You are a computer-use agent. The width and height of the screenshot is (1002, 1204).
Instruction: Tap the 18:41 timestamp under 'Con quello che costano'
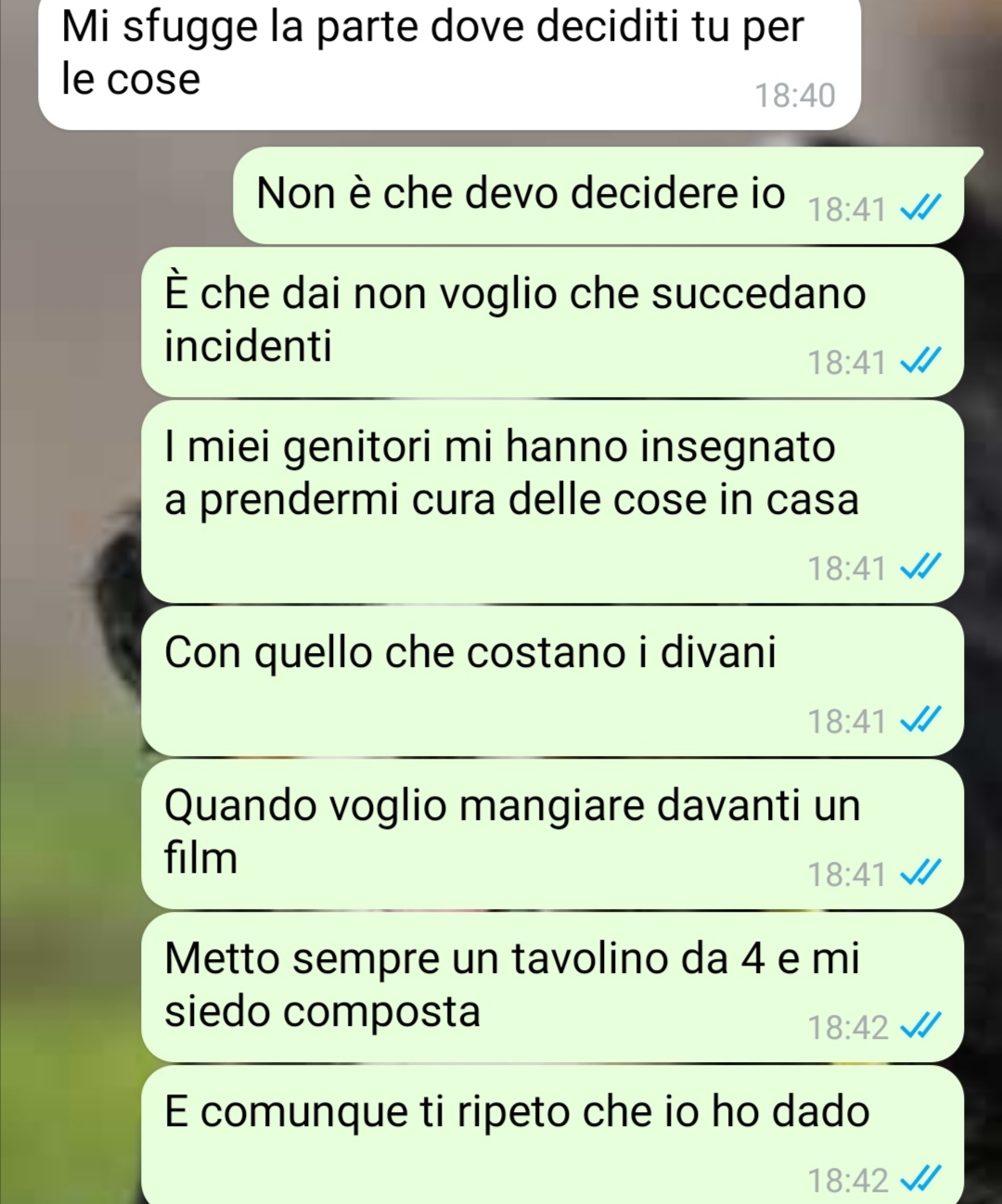pos(847,721)
